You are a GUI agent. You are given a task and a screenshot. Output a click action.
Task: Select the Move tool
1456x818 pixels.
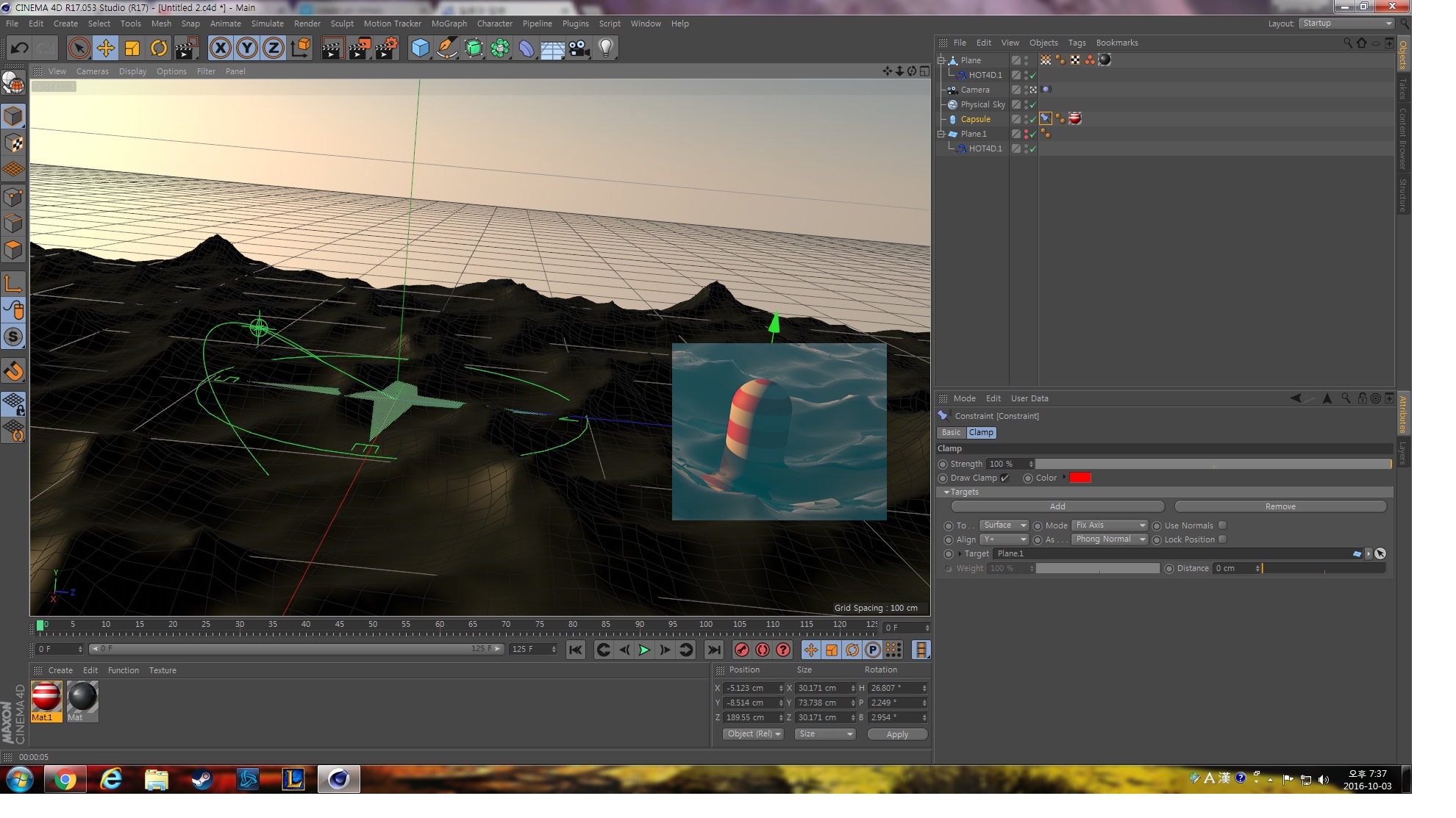(x=105, y=49)
